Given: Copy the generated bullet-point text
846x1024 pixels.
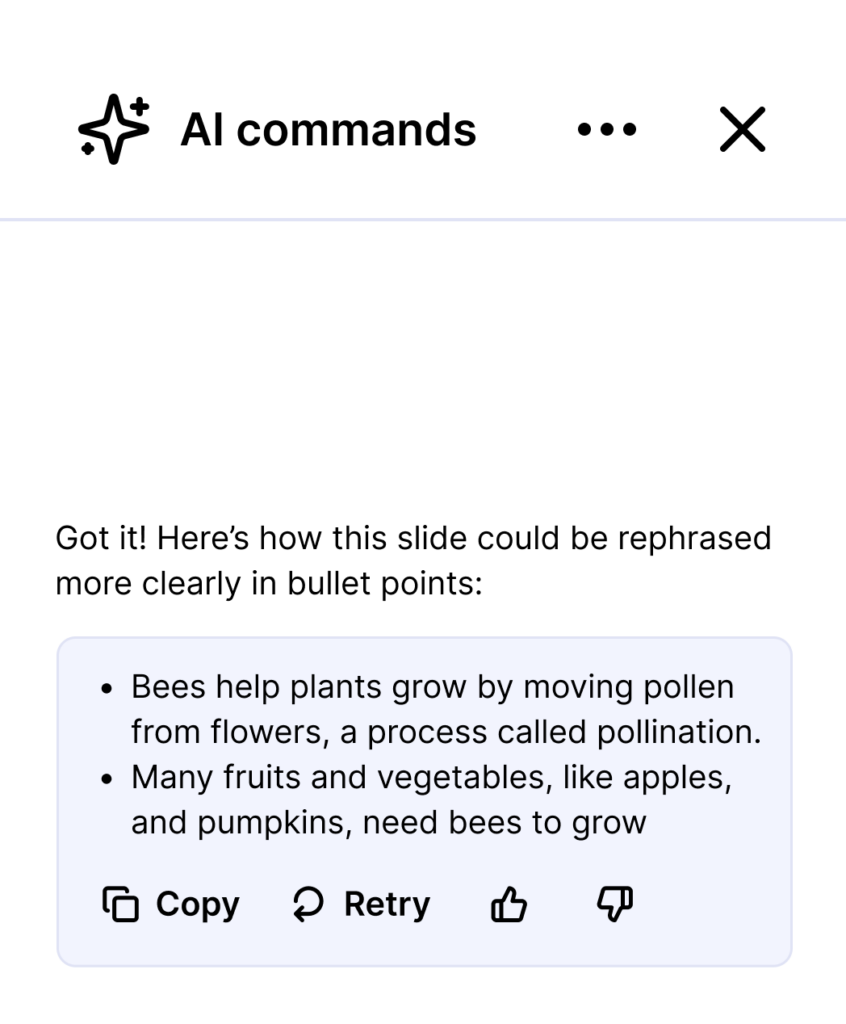Looking at the screenshot, I should click(x=170, y=903).
